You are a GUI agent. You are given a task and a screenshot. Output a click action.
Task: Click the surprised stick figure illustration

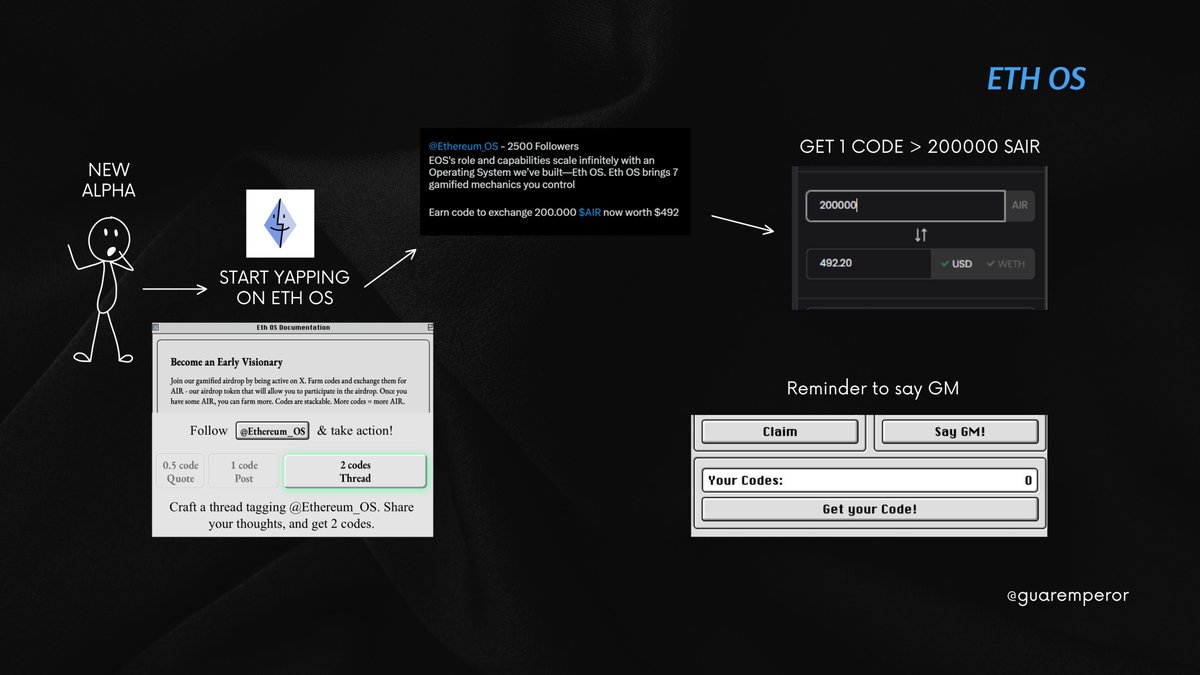coord(104,289)
